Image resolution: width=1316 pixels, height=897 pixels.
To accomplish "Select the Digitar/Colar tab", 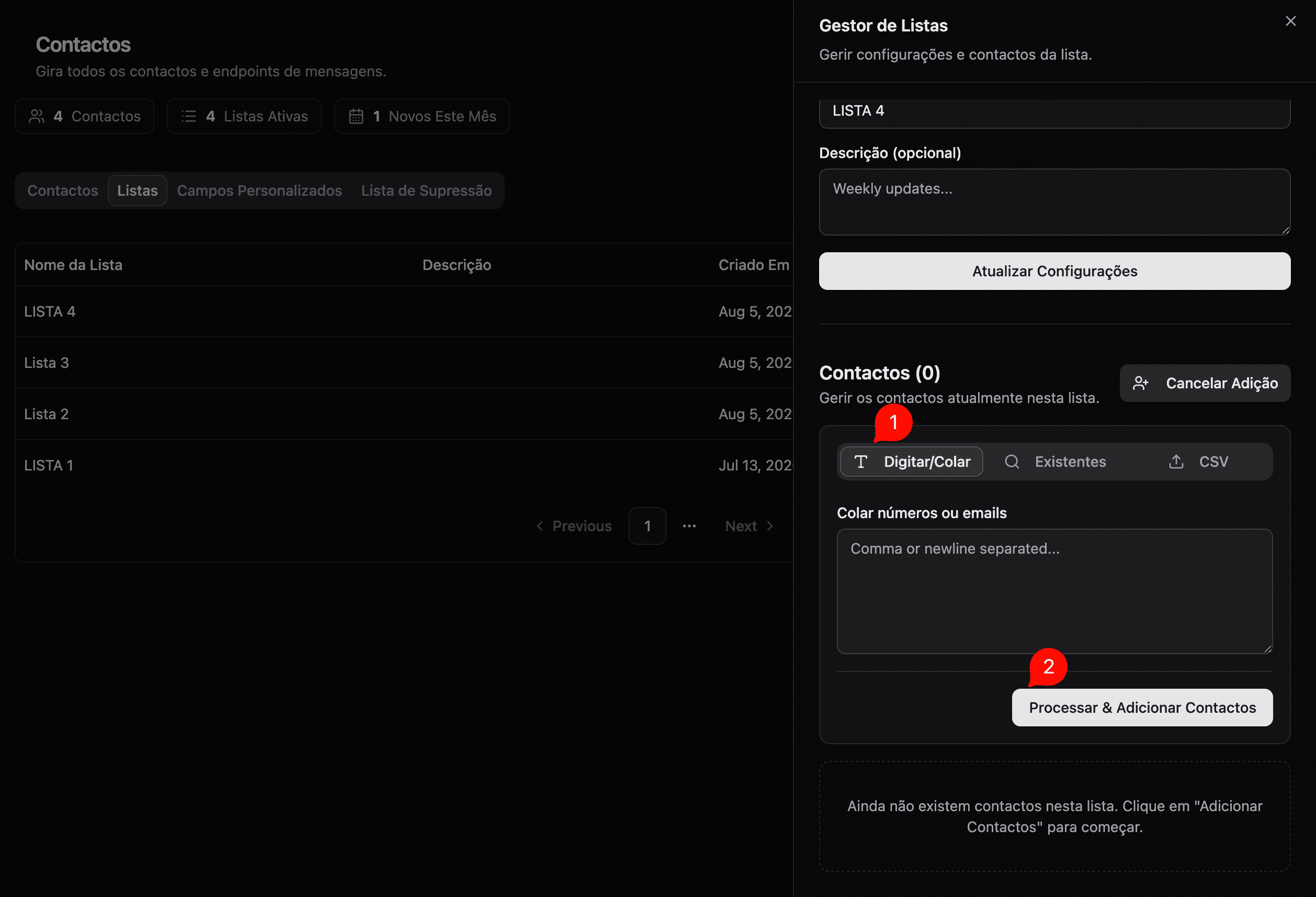I will [x=911, y=462].
